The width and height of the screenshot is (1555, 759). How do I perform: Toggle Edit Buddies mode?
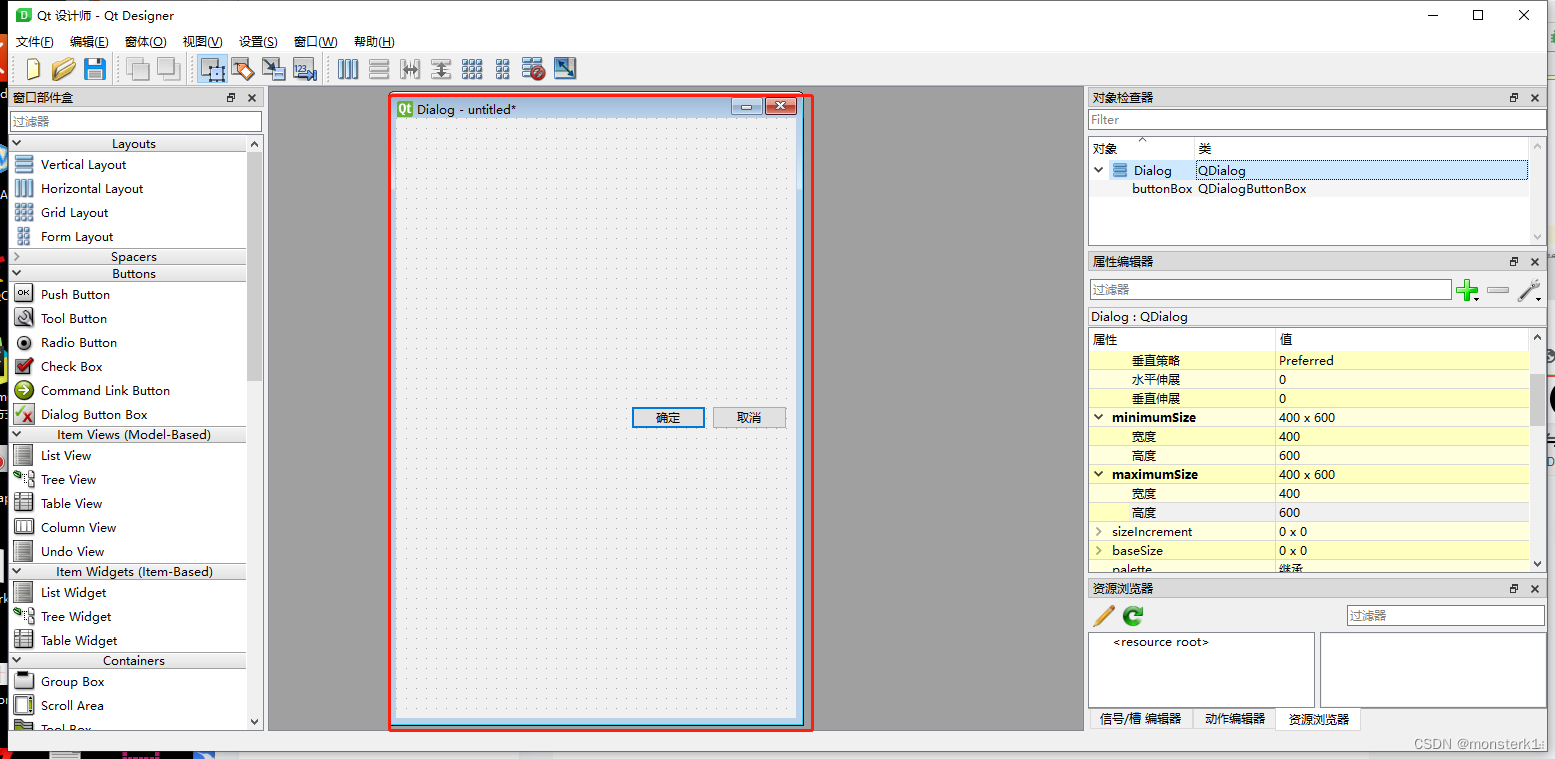pos(273,69)
